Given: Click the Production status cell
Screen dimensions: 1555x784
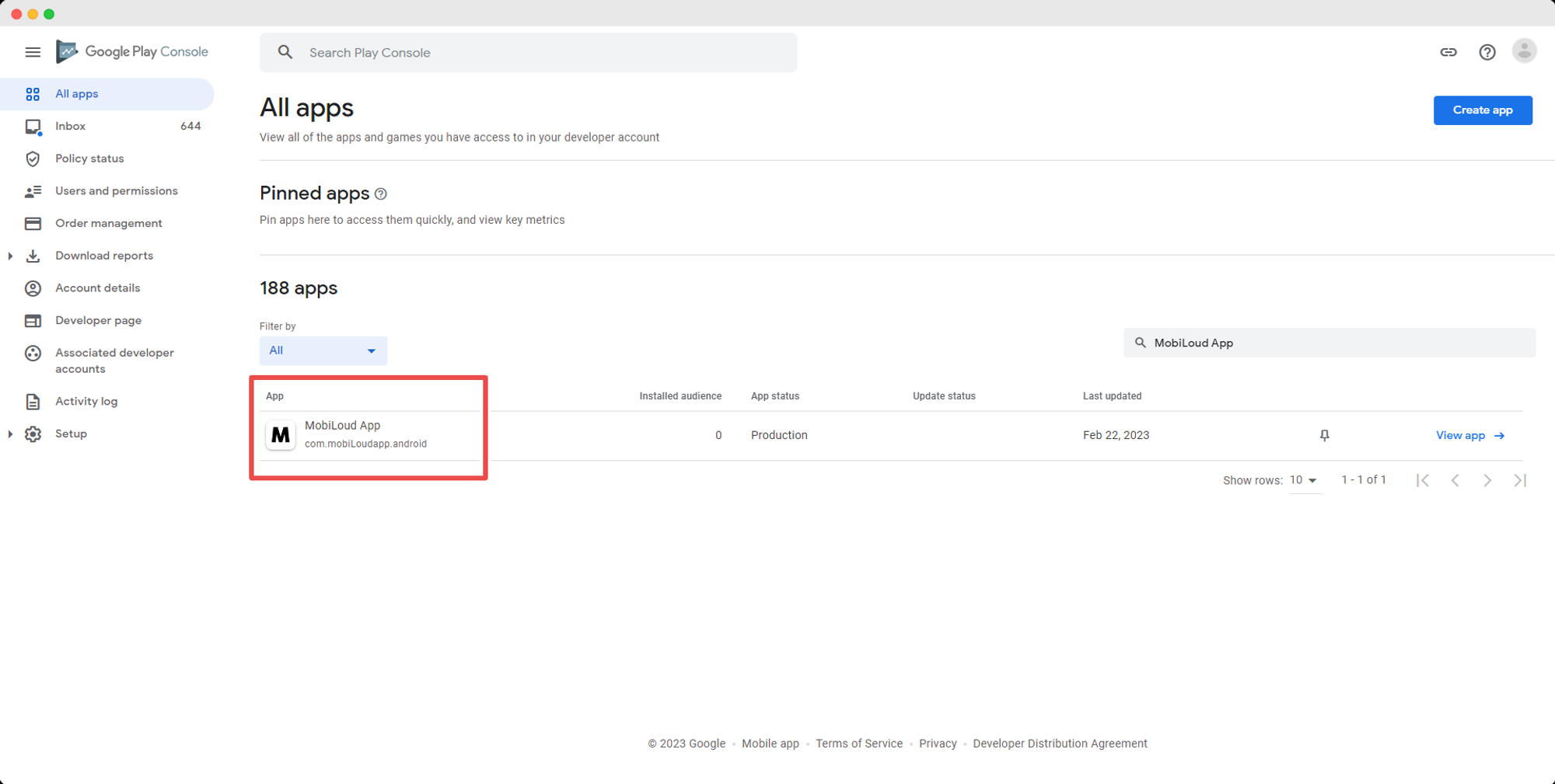Looking at the screenshot, I should click(x=779, y=435).
